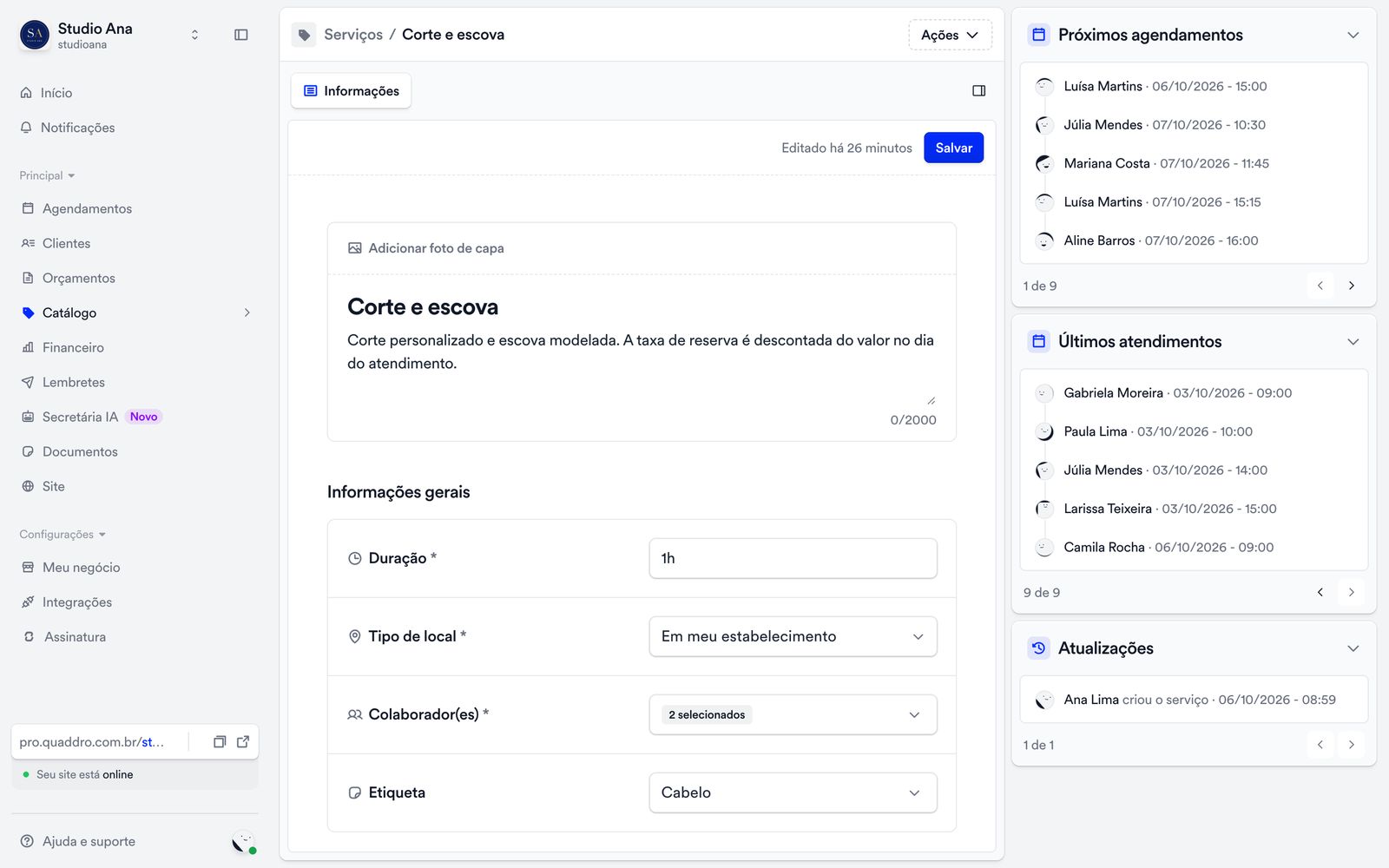Open Agendamentos in the sidebar

[x=87, y=208]
